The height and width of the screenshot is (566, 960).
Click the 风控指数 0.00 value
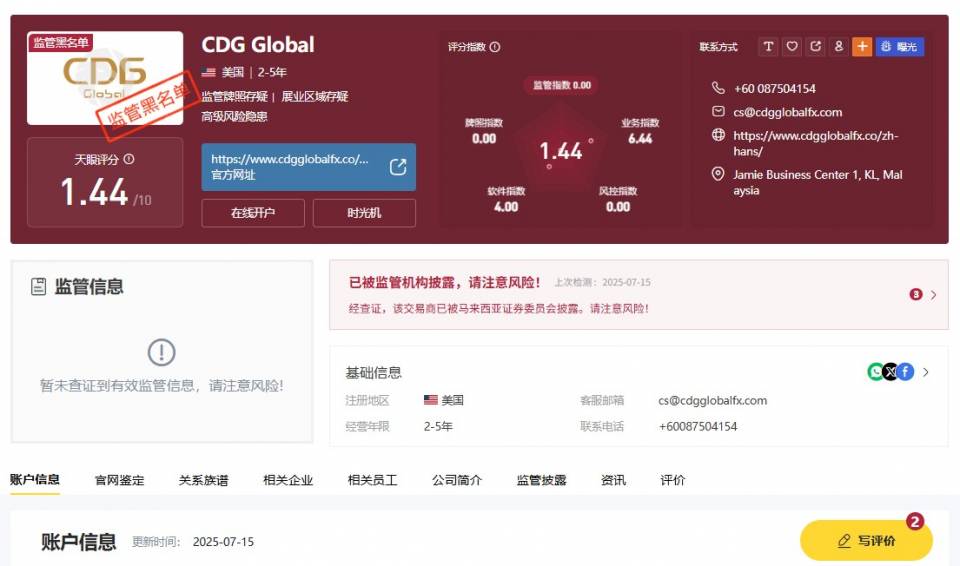(x=618, y=207)
